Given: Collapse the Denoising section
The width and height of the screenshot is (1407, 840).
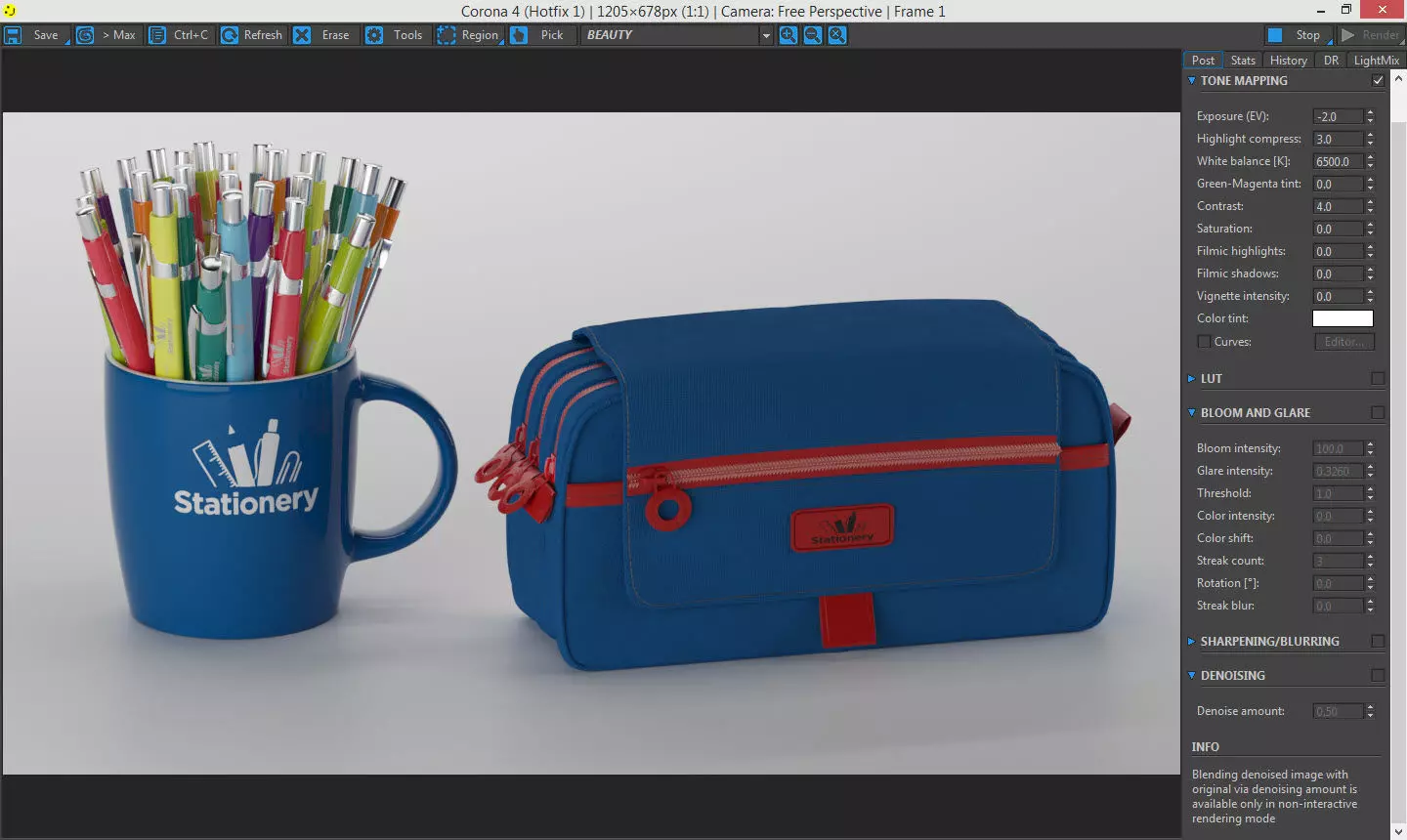Looking at the screenshot, I should pos(1191,676).
